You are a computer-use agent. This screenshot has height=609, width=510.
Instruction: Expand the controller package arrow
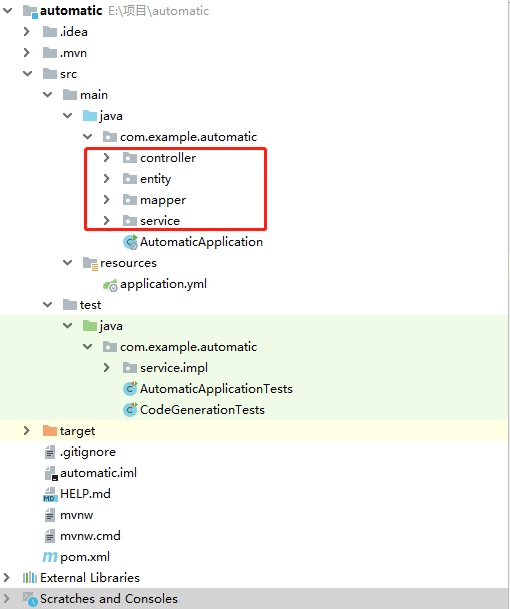click(x=107, y=157)
